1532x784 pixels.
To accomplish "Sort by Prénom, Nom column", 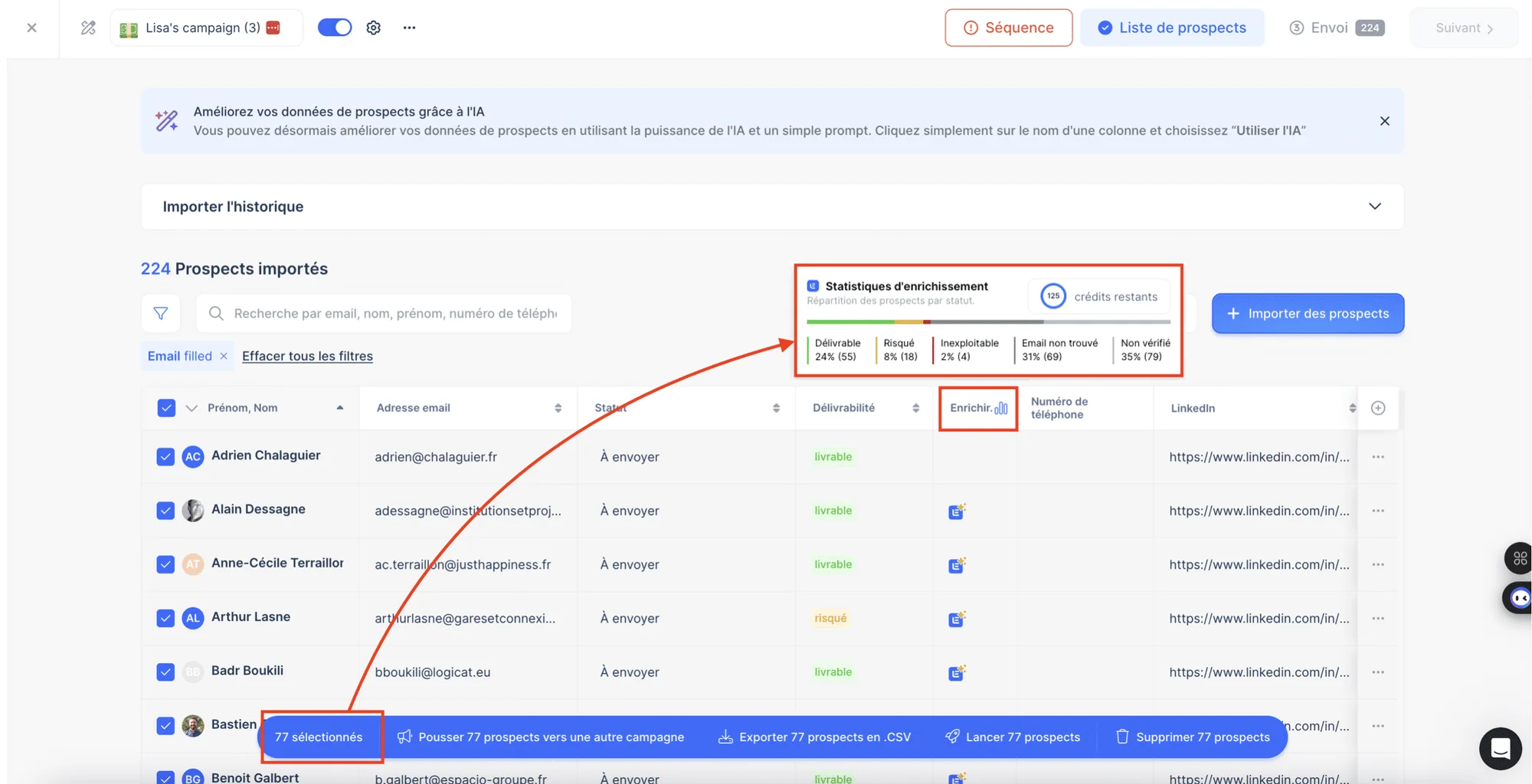I will point(339,408).
